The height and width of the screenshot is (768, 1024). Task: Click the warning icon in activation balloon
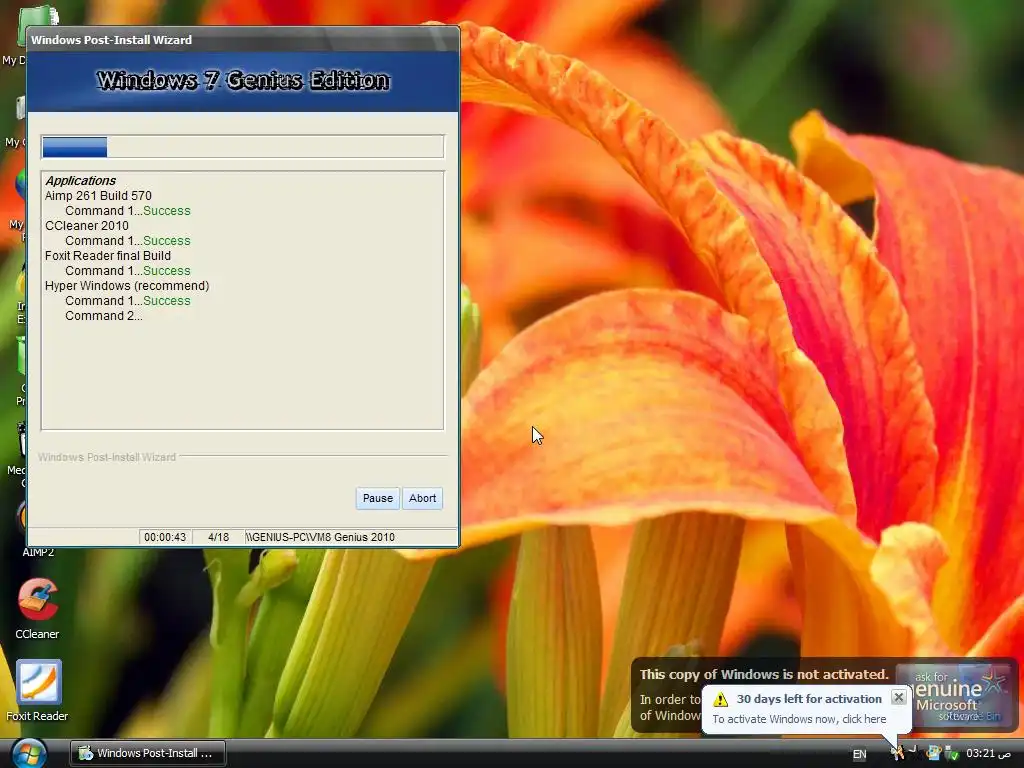pos(720,699)
